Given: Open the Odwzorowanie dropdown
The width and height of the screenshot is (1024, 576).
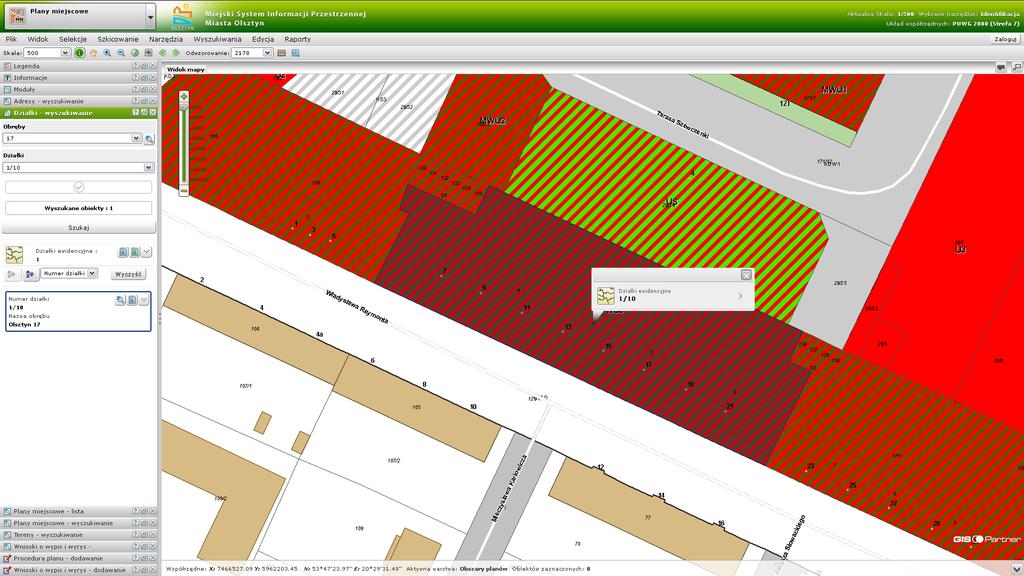Looking at the screenshot, I should click(x=267, y=53).
